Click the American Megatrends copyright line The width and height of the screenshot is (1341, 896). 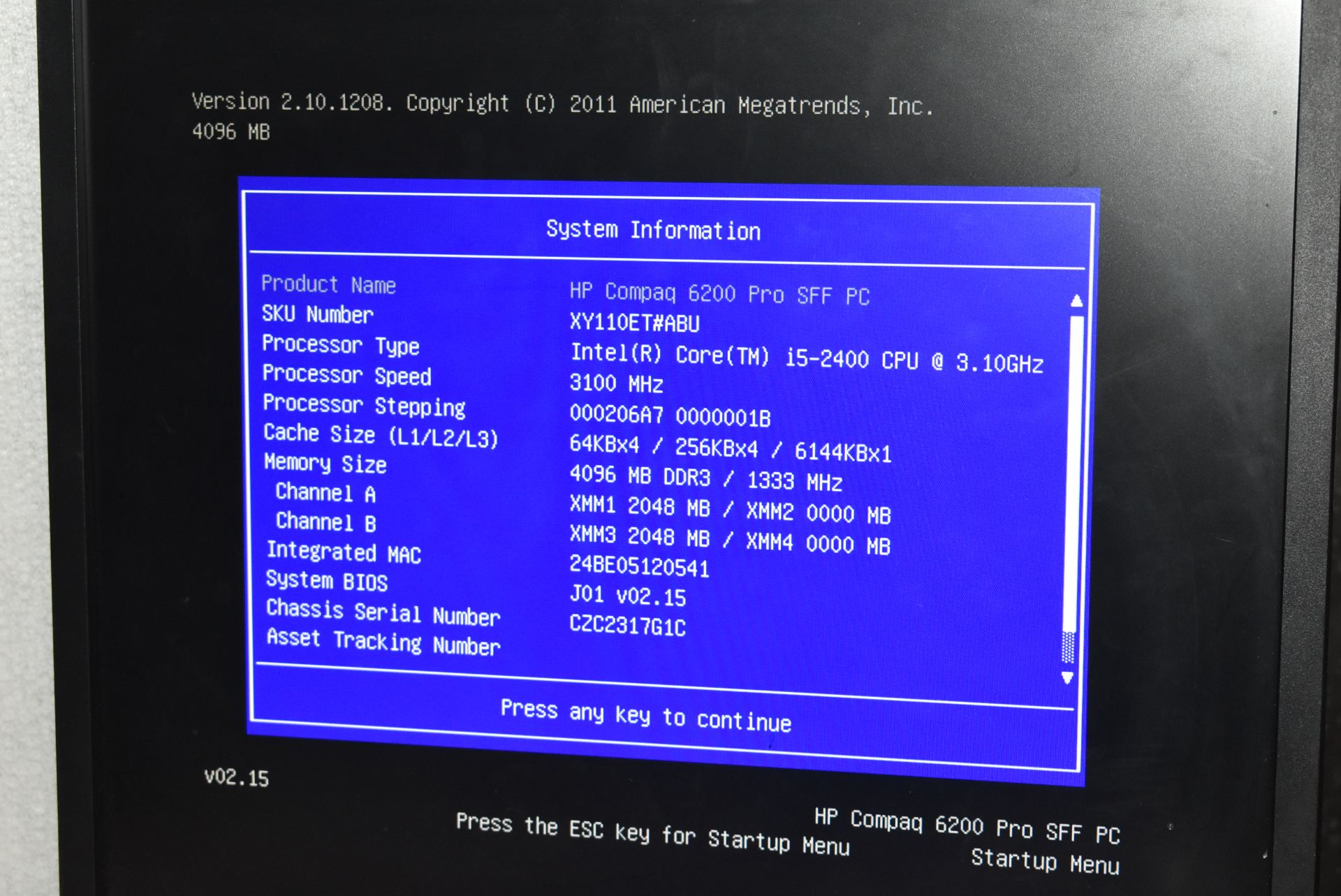coord(562,104)
